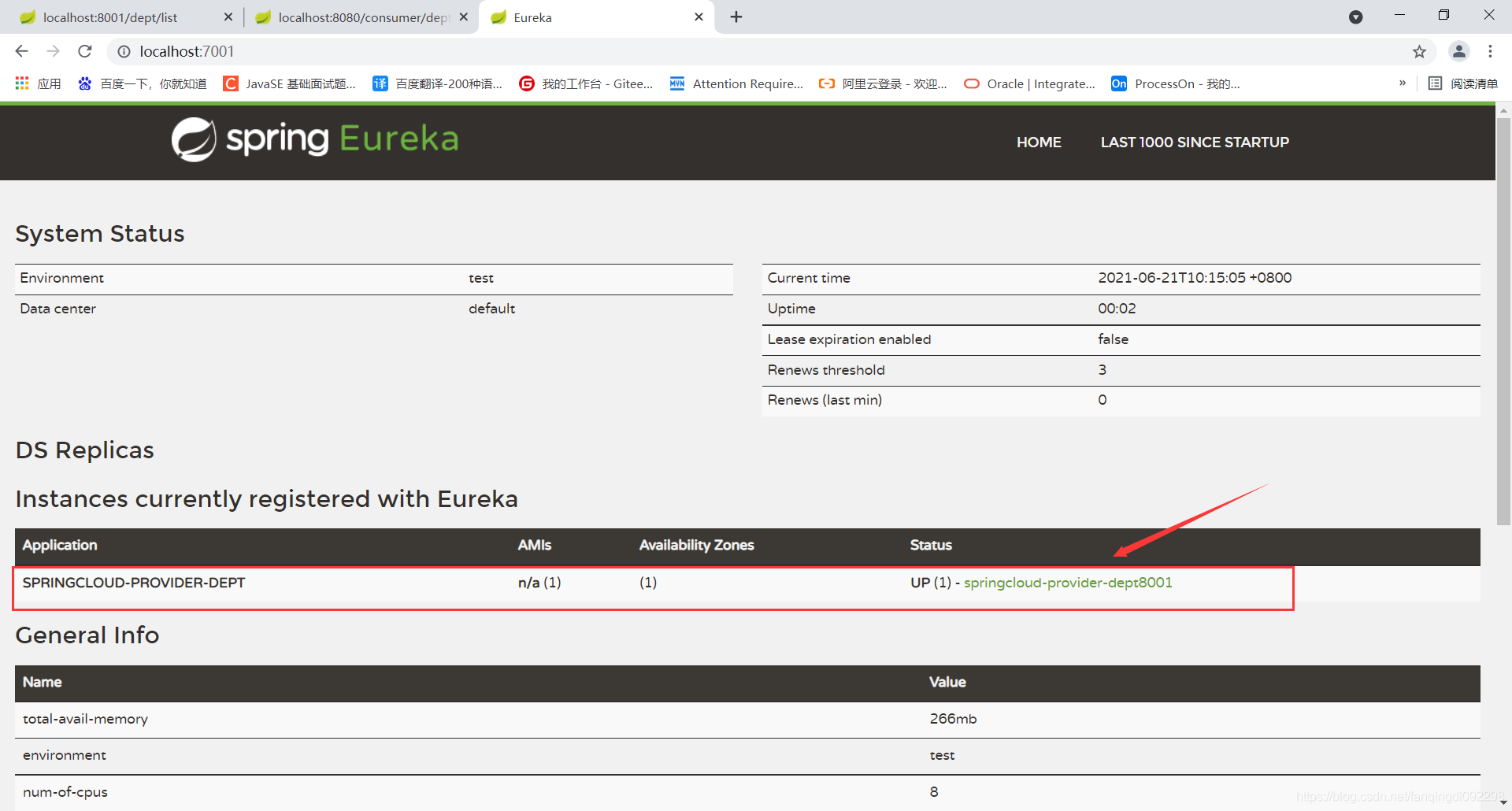This screenshot has width=1512, height=811.
Task: Click Renews (last min) label
Action: [825, 400]
